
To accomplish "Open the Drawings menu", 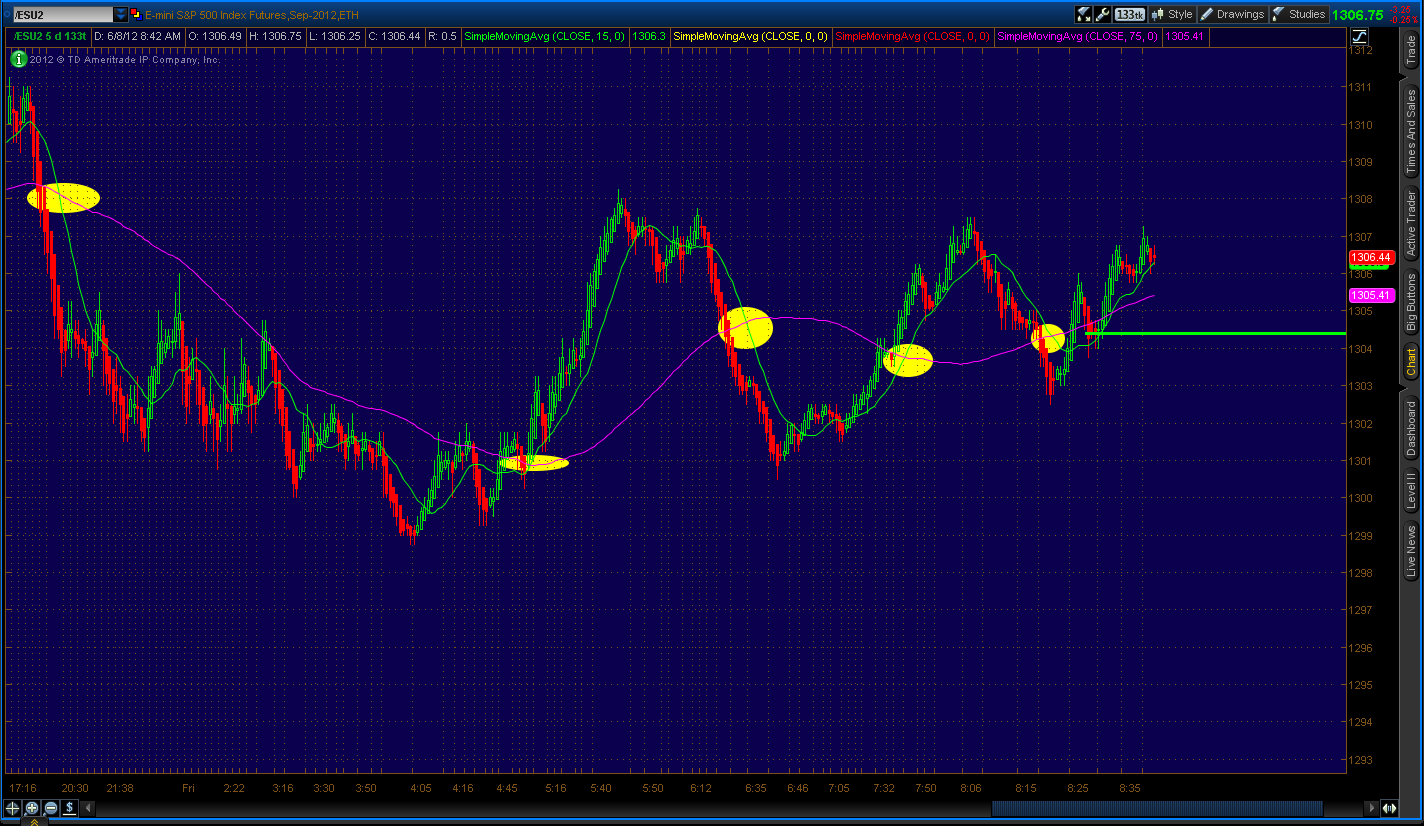I will point(1232,14).
